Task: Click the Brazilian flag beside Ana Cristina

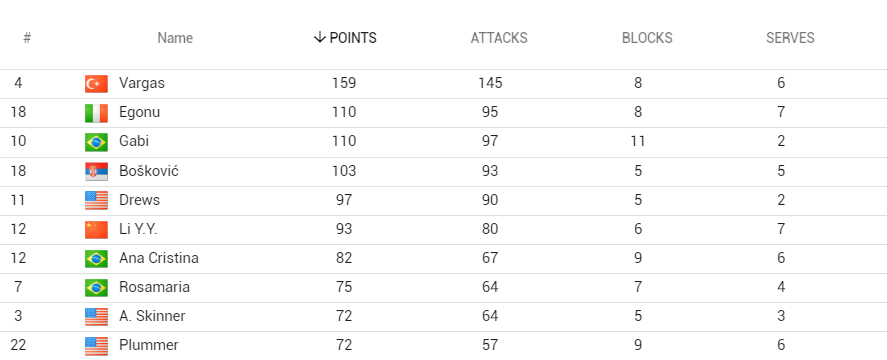Action: point(96,259)
